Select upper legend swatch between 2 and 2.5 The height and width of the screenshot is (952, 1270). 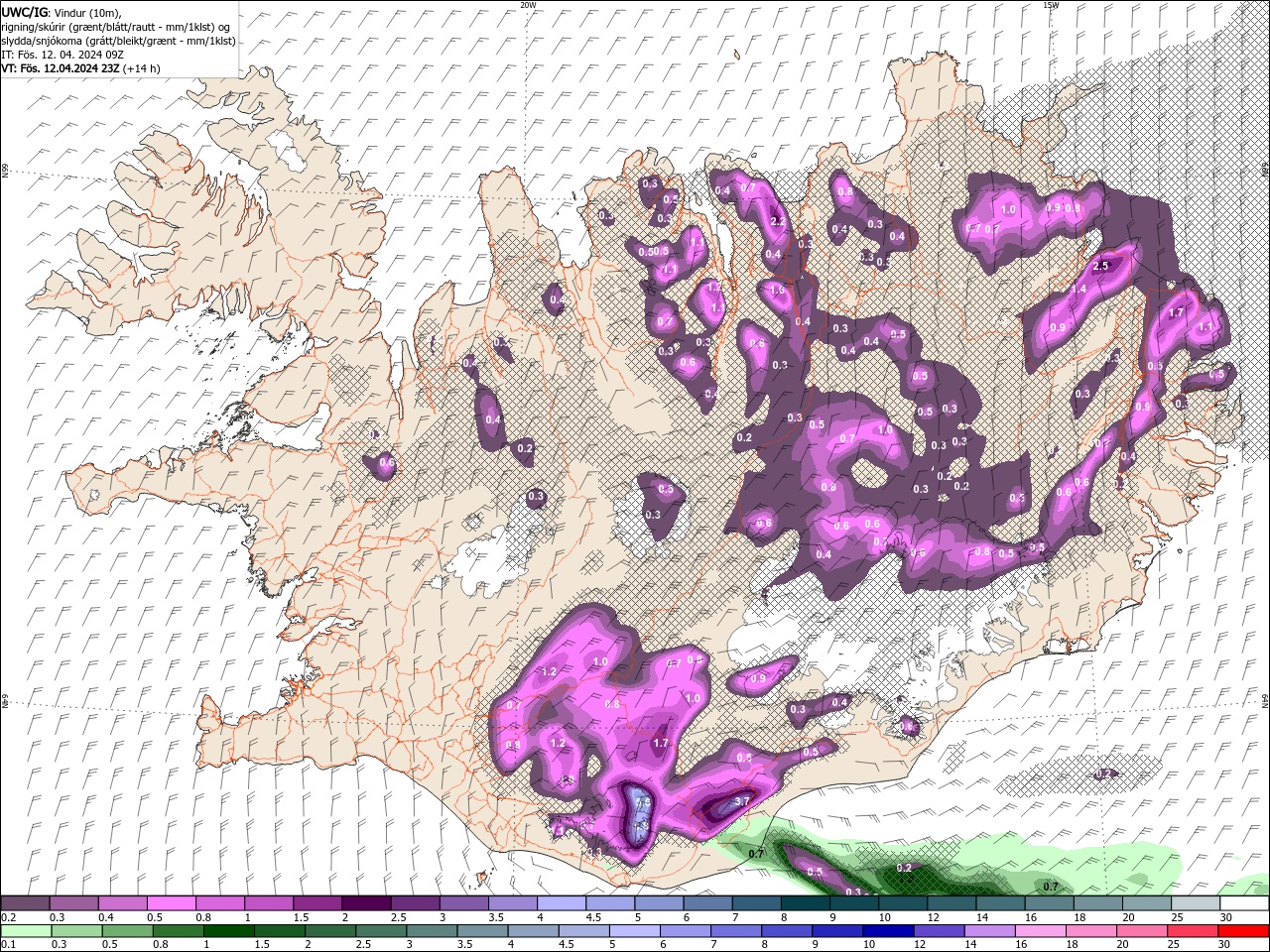[366, 903]
